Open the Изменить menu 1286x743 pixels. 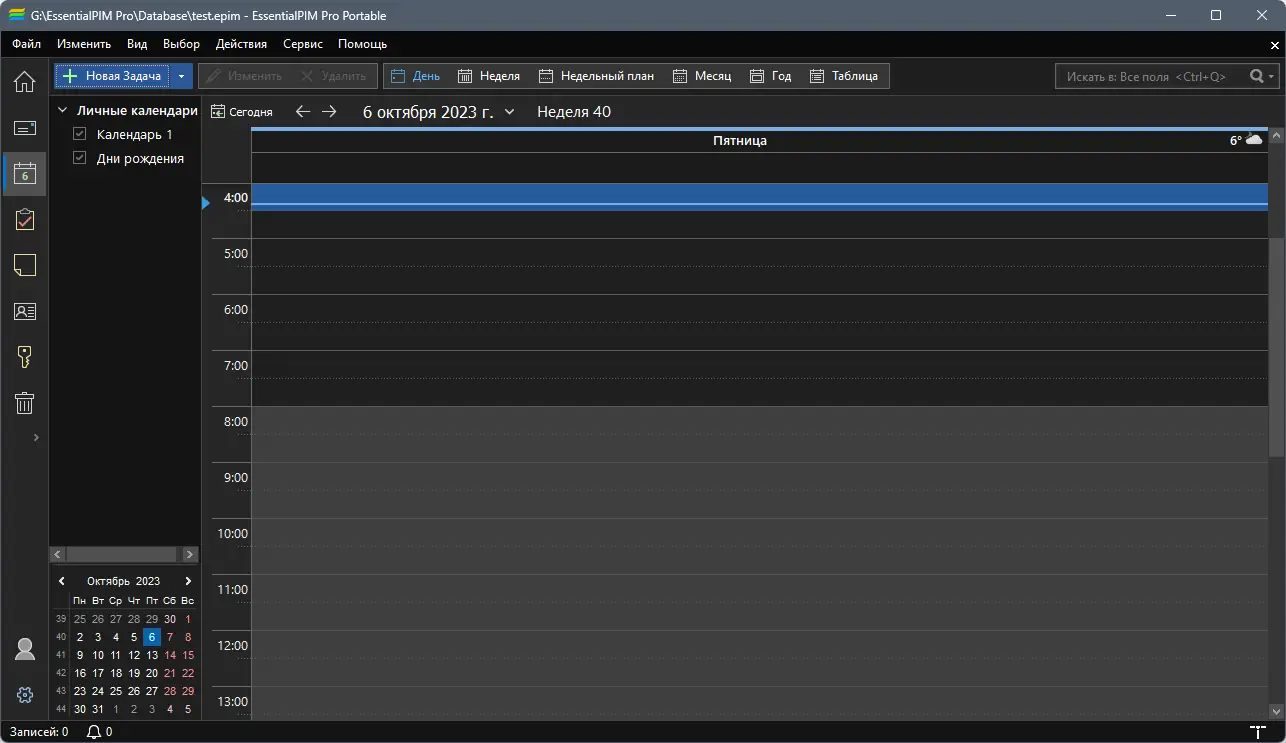pos(84,44)
